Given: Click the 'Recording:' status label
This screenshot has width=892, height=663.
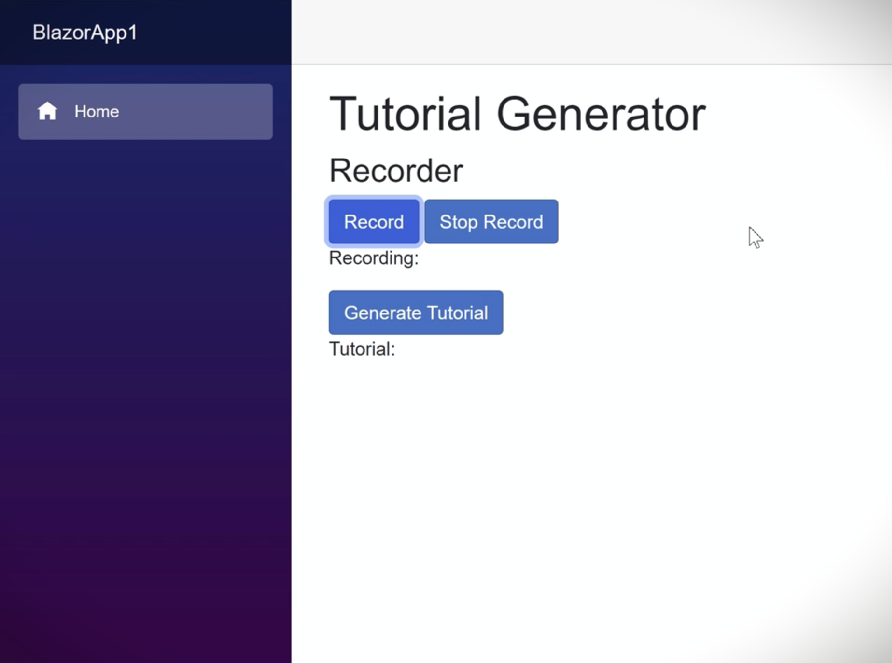Looking at the screenshot, I should point(374,258).
